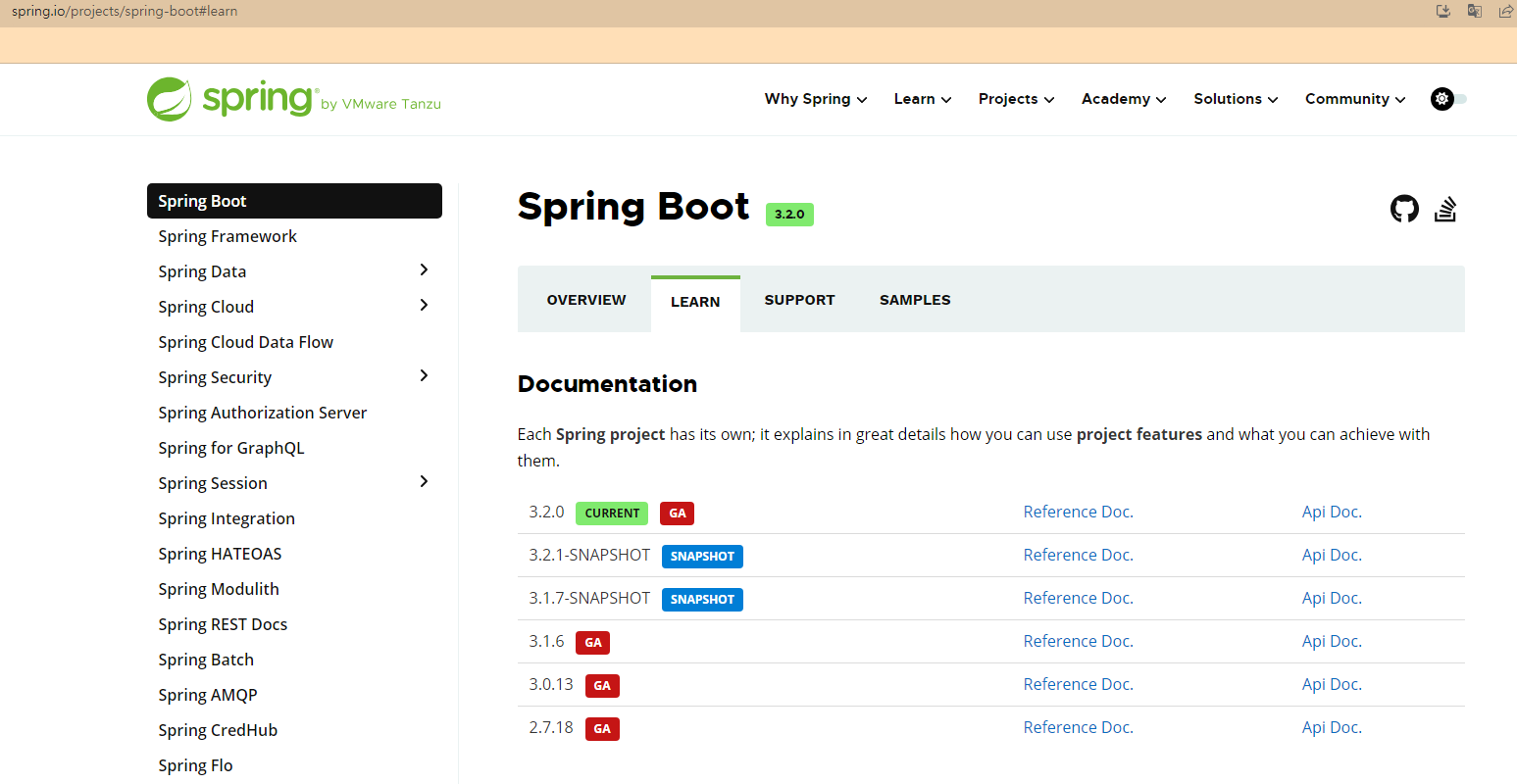Open the Stack Overflow icon

click(x=1445, y=209)
